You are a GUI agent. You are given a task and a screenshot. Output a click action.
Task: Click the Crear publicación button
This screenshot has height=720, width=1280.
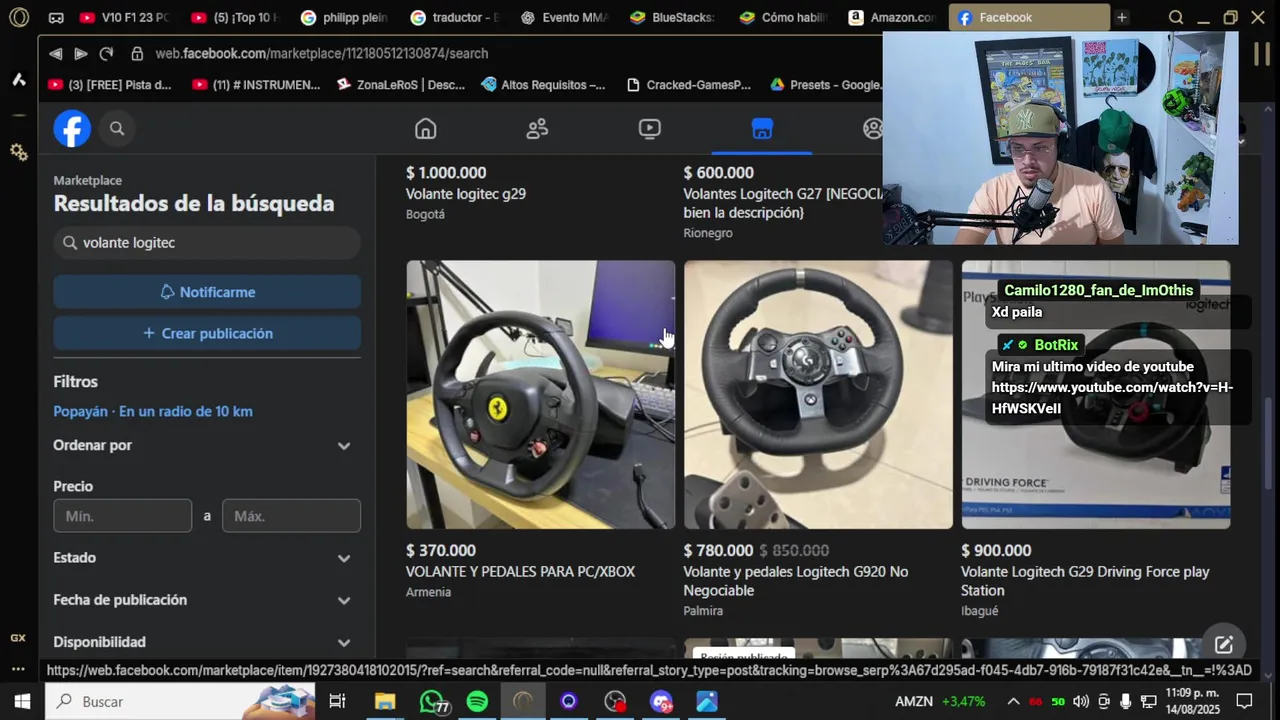[207, 333]
